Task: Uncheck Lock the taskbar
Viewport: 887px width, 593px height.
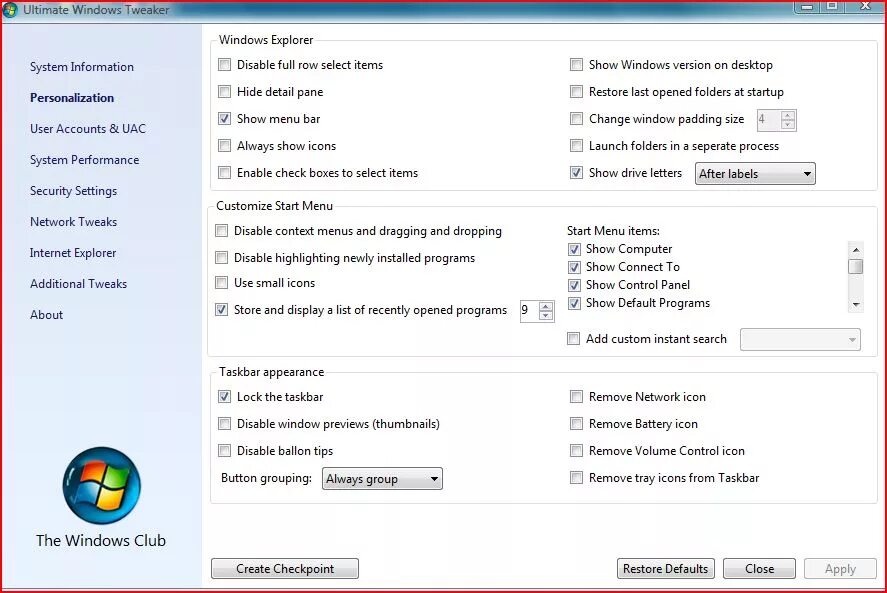Action: tap(225, 397)
